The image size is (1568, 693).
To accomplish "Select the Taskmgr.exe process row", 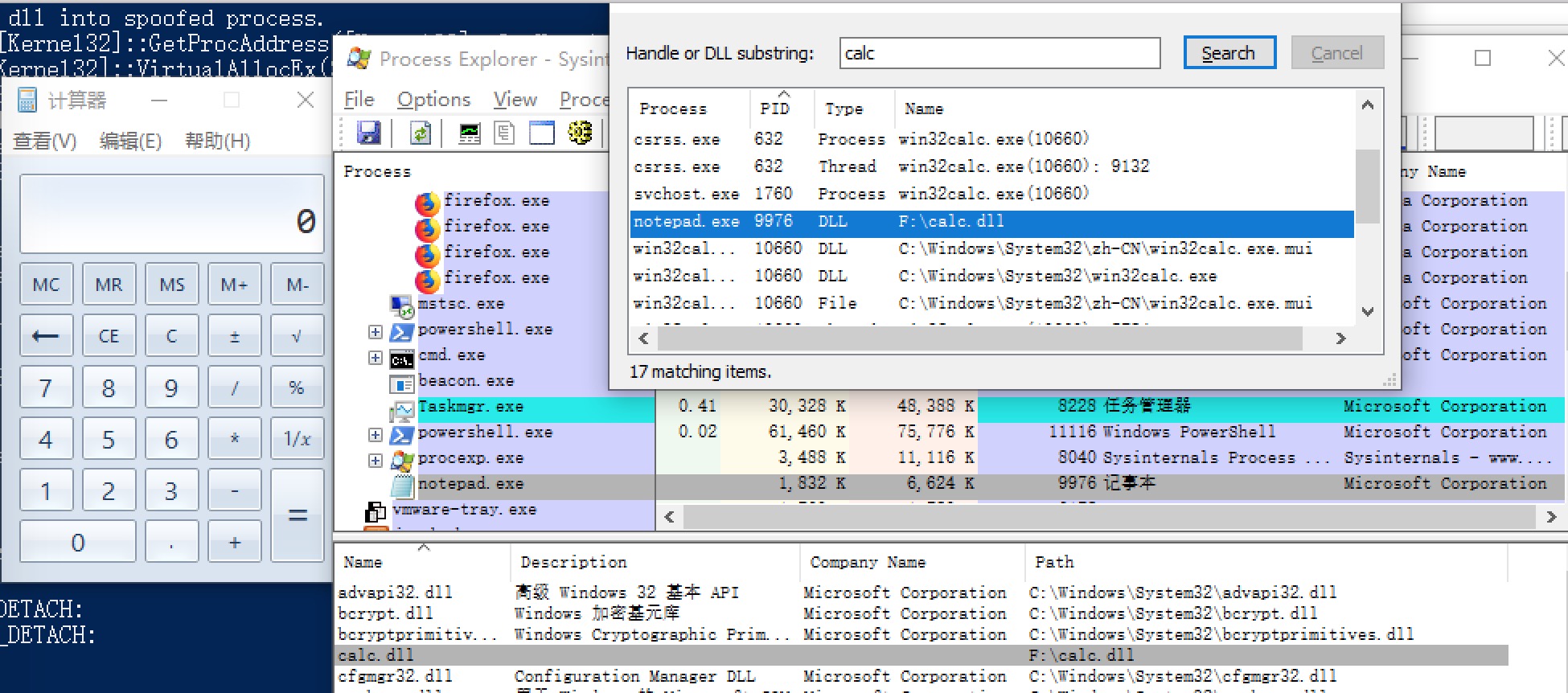I will pyautogui.click(x=950, y=407).
